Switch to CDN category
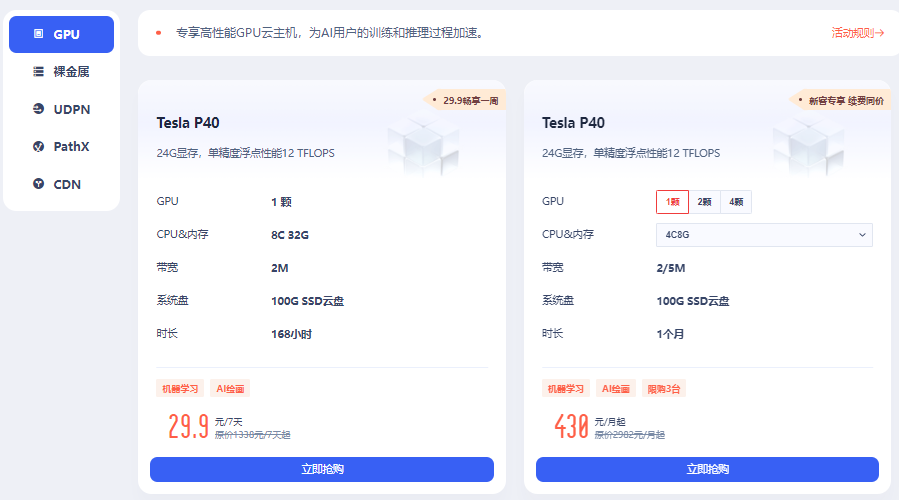The image size is (899, 500). click(x=61, y=184)
